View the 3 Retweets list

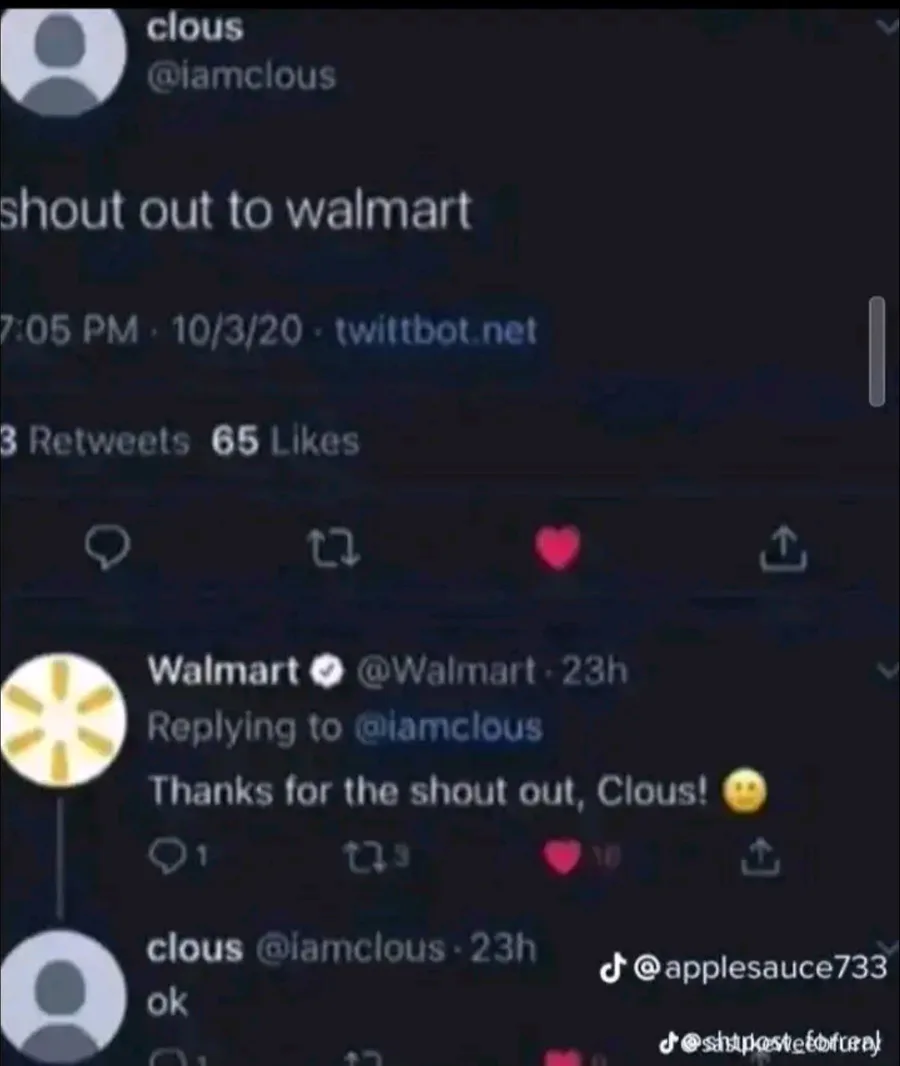(94, 441)
